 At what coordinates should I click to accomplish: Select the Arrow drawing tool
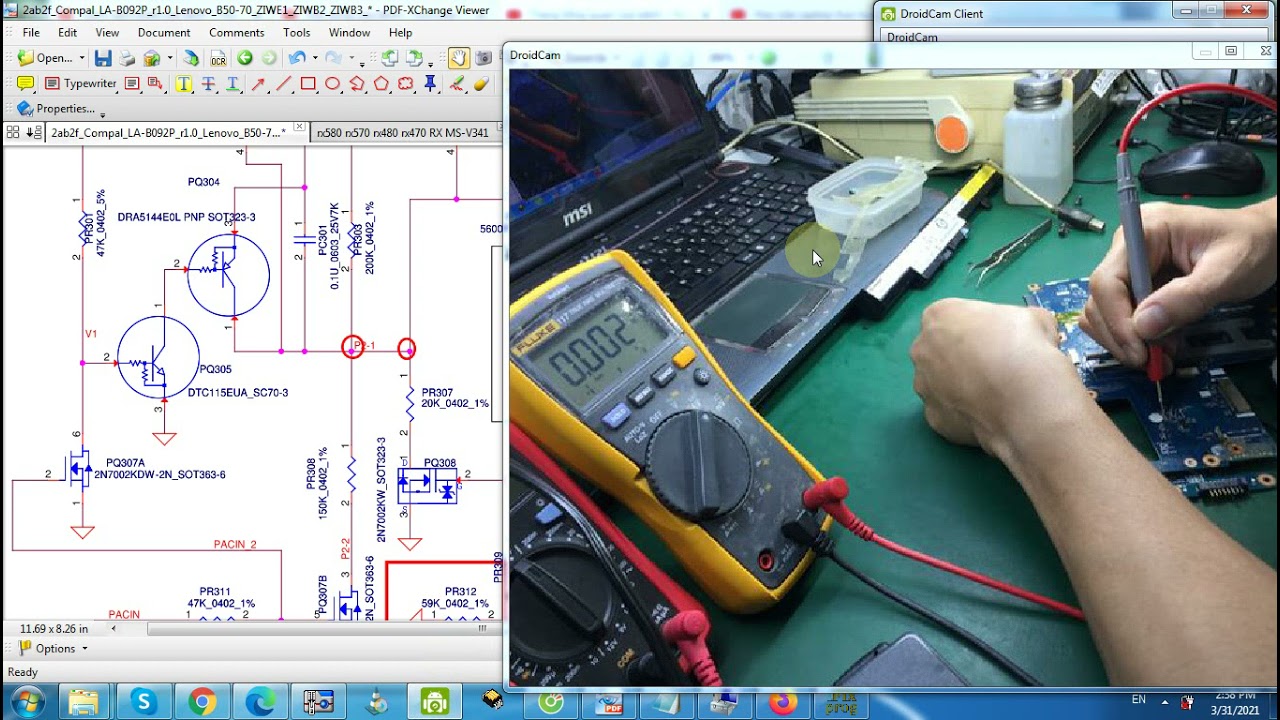[258, 83]
